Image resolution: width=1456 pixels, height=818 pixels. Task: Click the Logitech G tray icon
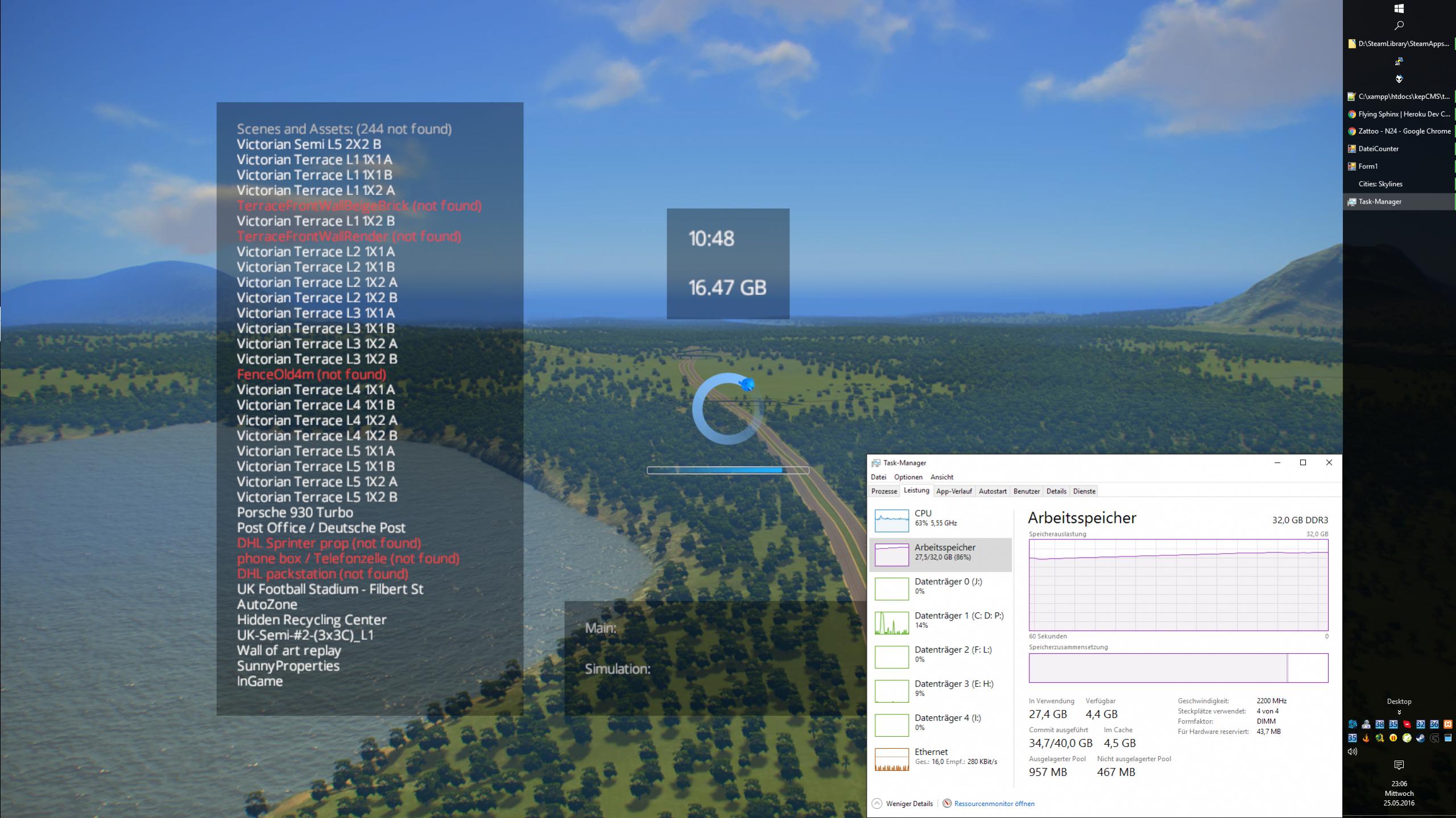coord(1434,738)
